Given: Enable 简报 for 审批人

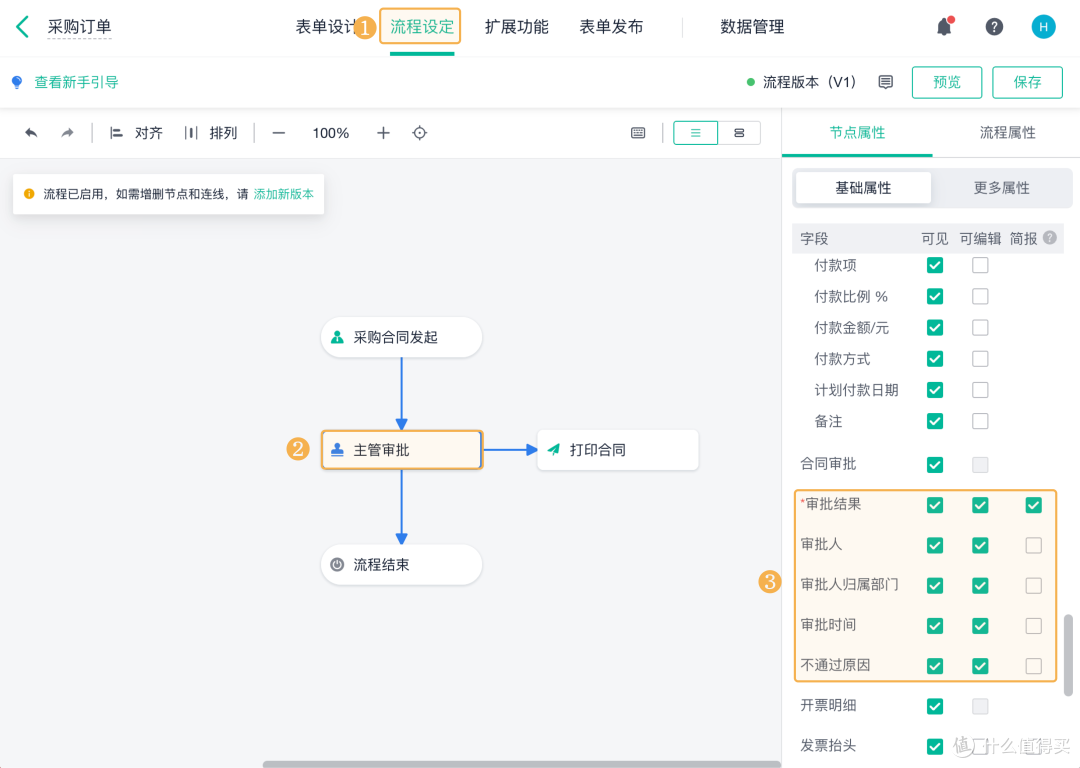Looking at the screenshot, I should coord(1033,546).
